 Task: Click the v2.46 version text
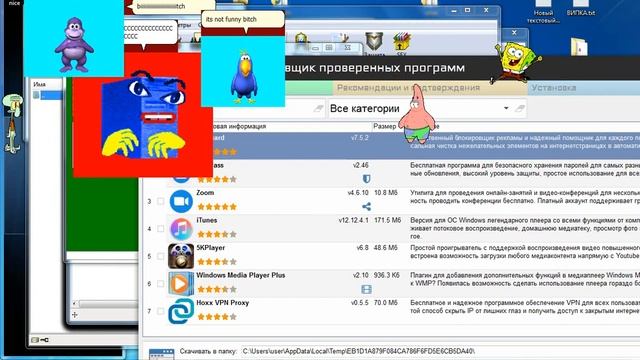(x=361, y=165)
